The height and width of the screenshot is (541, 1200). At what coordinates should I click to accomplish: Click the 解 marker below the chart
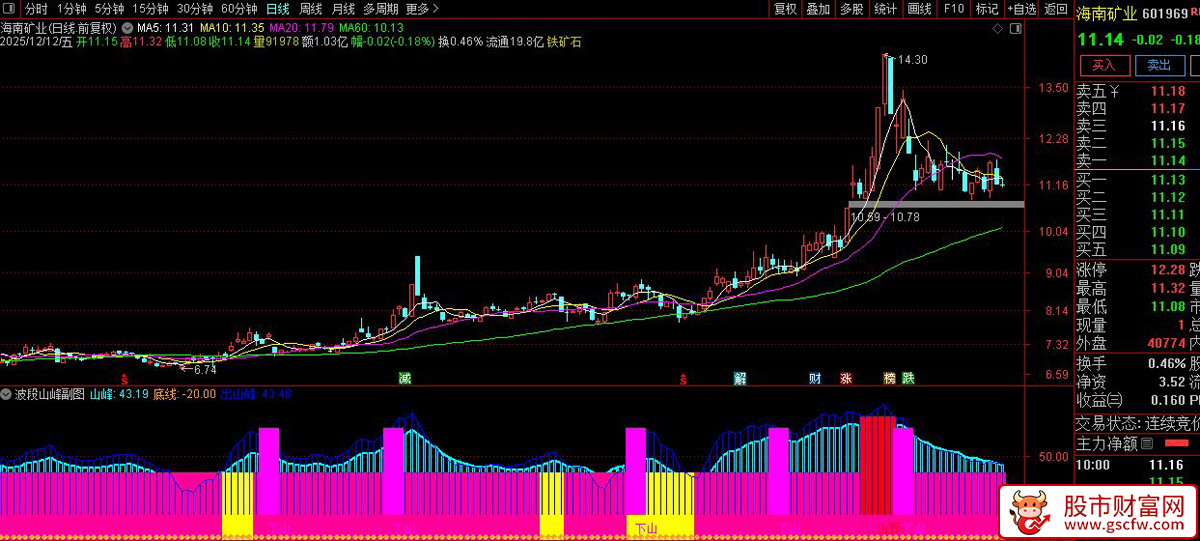click(x=740, y=379)
